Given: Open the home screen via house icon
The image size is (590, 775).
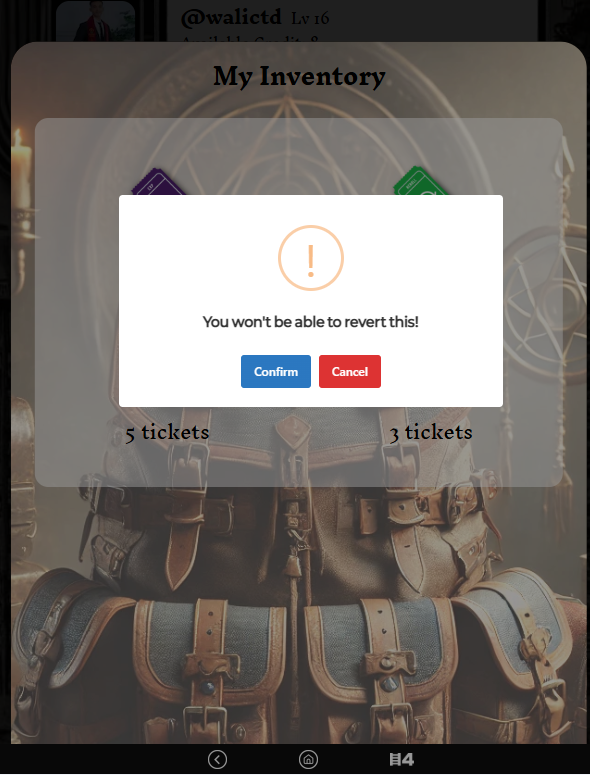Looking at the screenshot, I should (x=308, y=759).
